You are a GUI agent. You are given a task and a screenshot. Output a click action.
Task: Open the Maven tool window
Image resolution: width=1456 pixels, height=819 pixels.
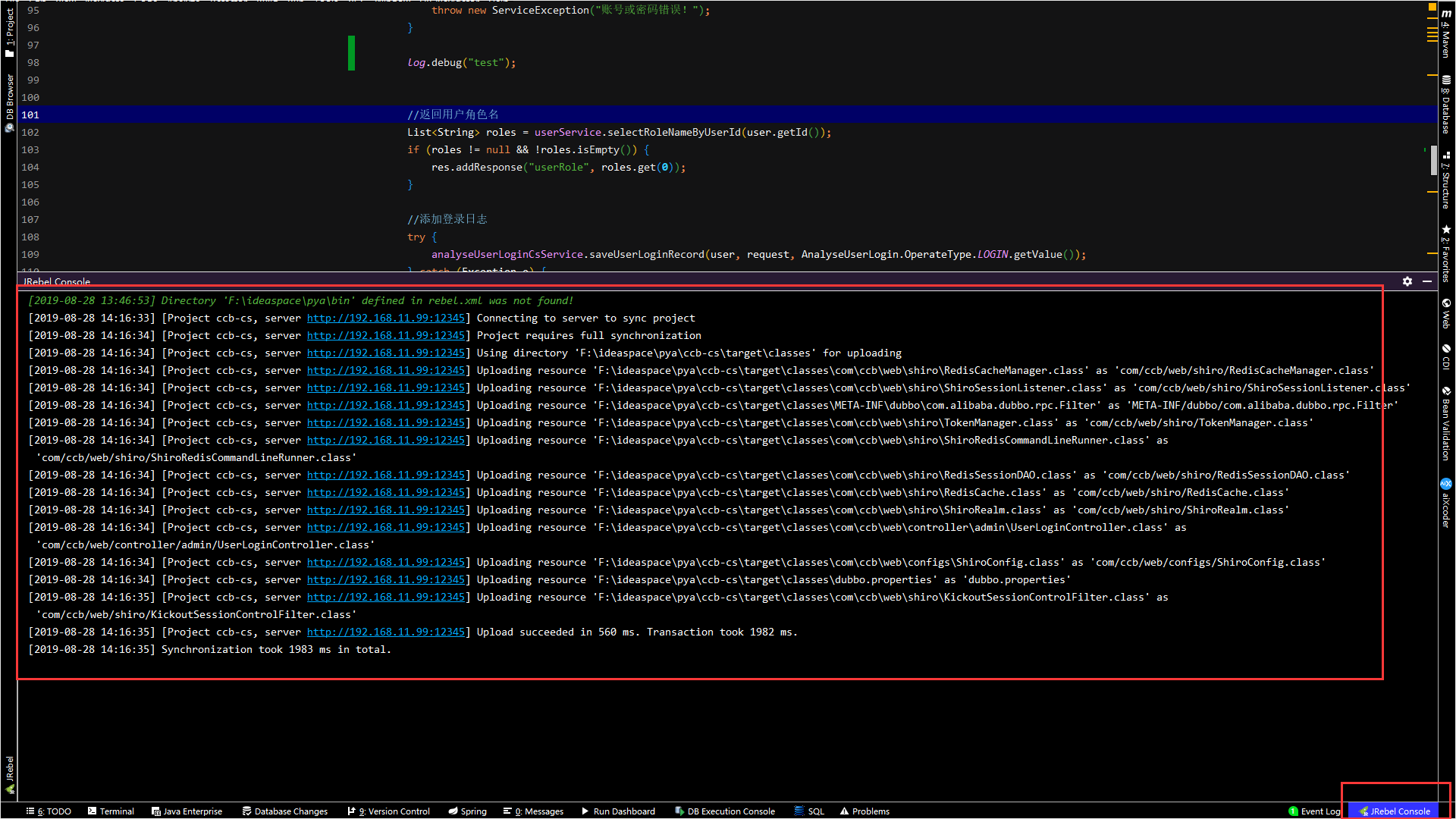(1446, 34)
